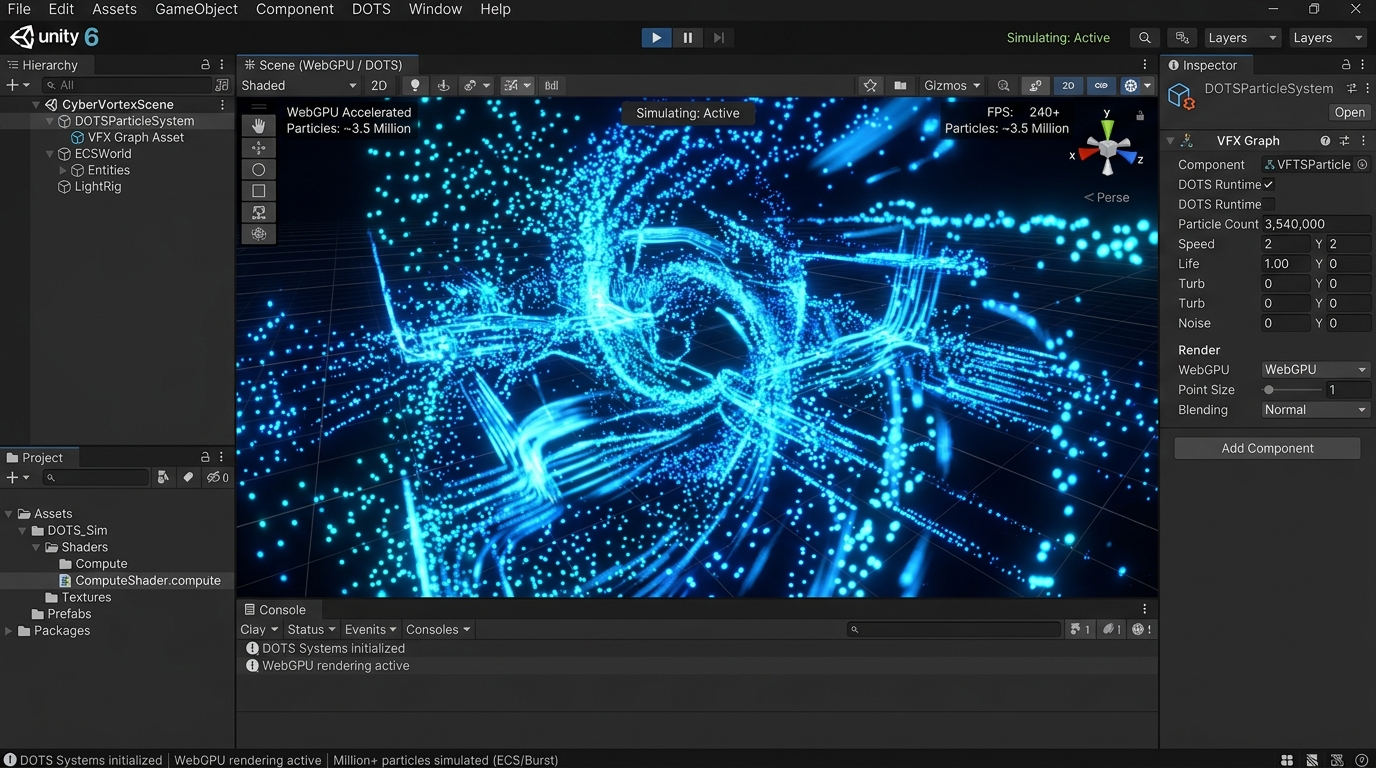Pause the simulation
Screen dimensions: 1376x768
(687, 38)
